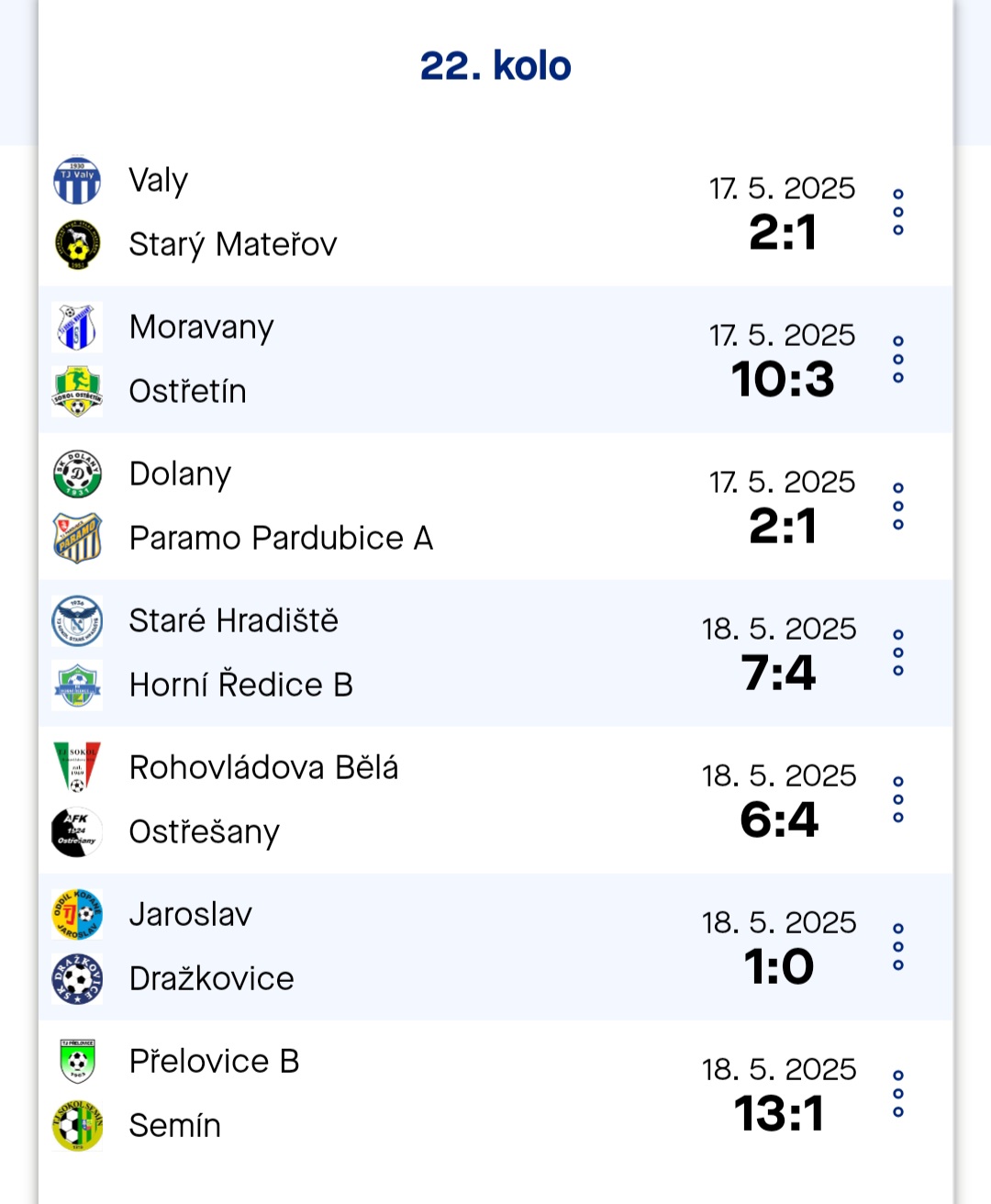The height and width of the screenshot is (1204, 991).
Task: Open Paramo Pardubice striped crest
Action: tap(77, 538)
